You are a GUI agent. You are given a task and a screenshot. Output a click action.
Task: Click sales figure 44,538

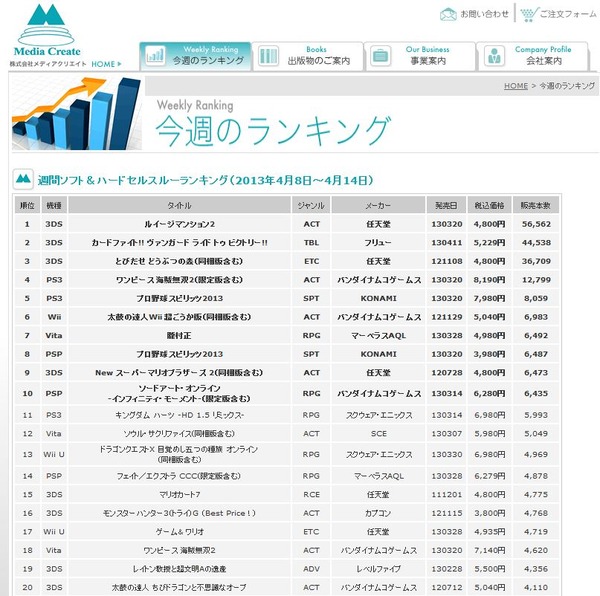point(536,243)
